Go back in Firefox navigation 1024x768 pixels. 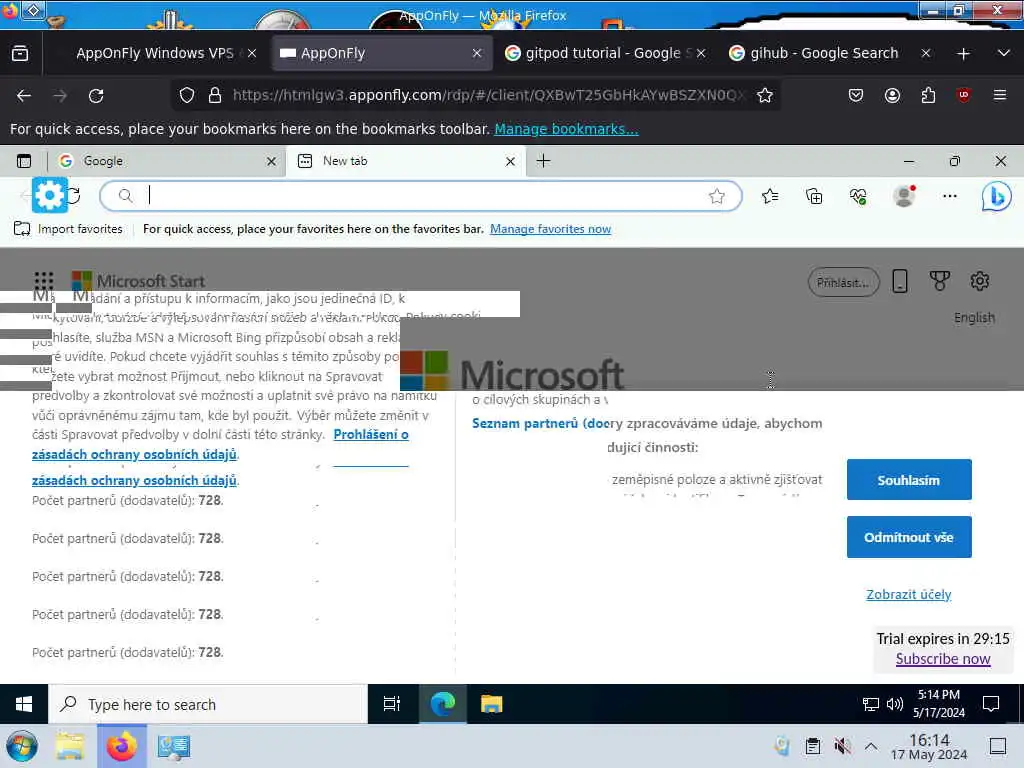24,96
